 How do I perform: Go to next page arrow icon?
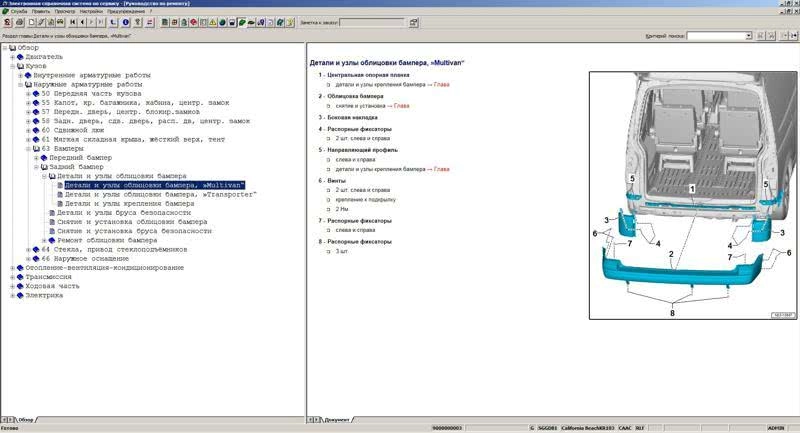tap(91, 22)
